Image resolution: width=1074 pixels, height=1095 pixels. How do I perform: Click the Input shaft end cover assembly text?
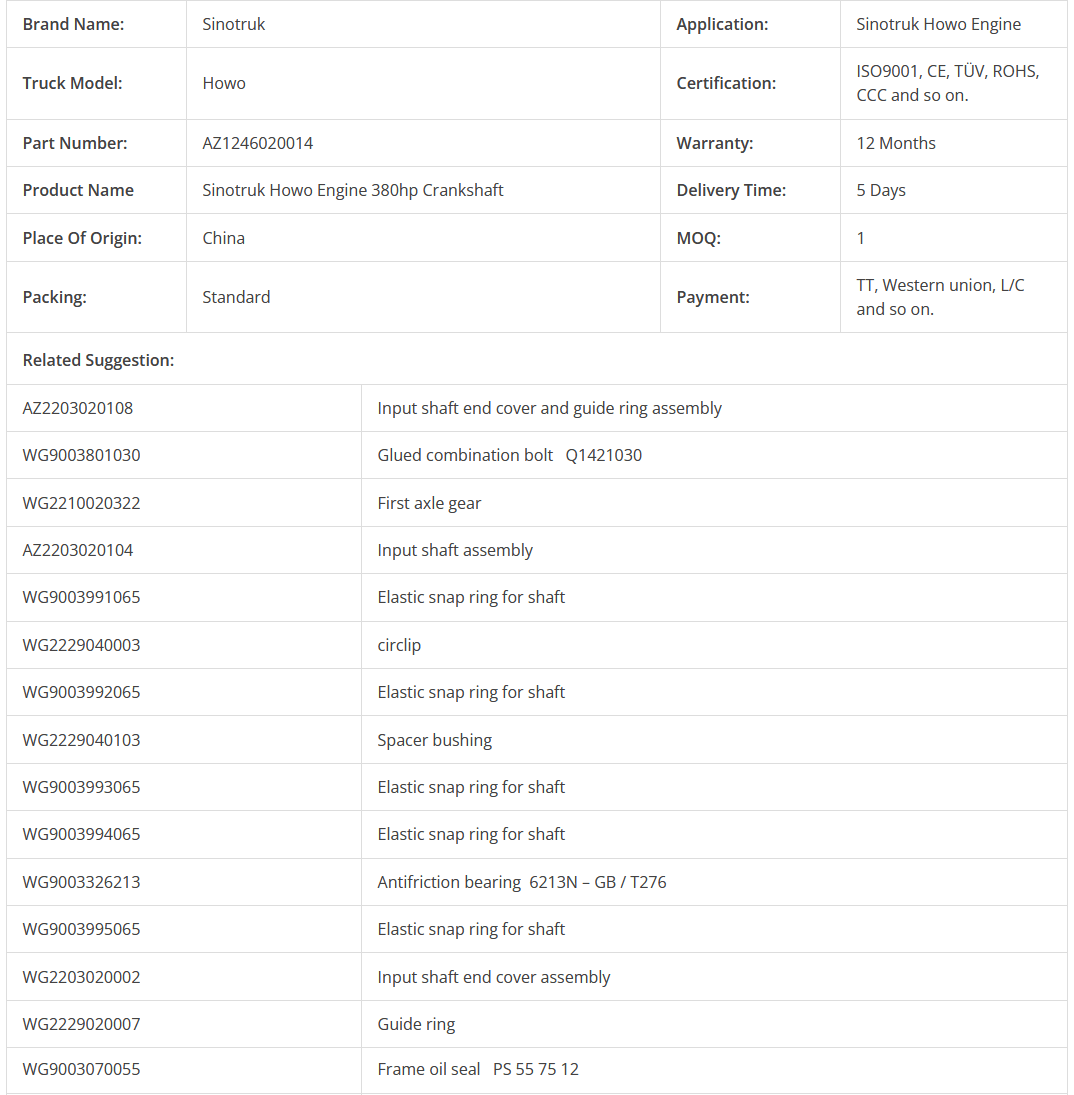pyautogui.click(x=494, y=977)
